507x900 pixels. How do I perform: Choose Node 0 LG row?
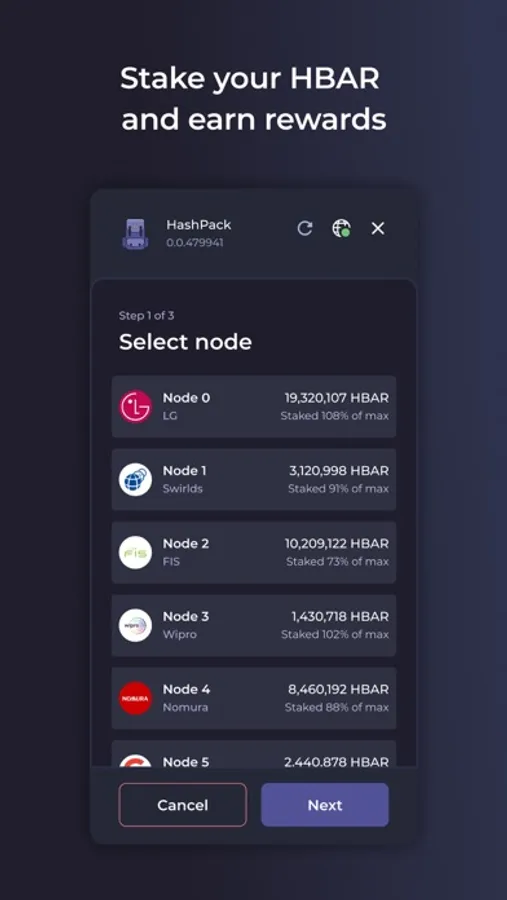[x=254, y=406]
